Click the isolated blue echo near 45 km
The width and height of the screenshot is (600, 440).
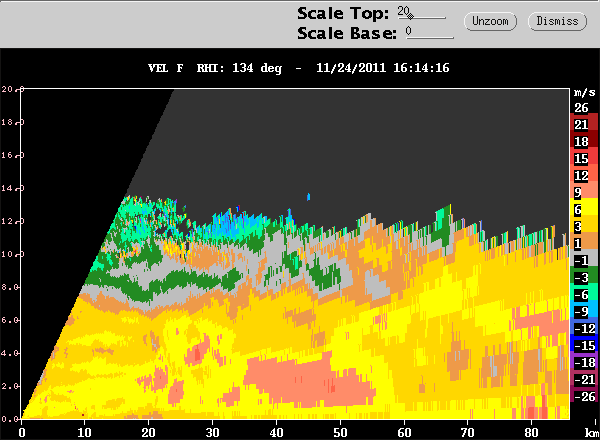[308, 197]
